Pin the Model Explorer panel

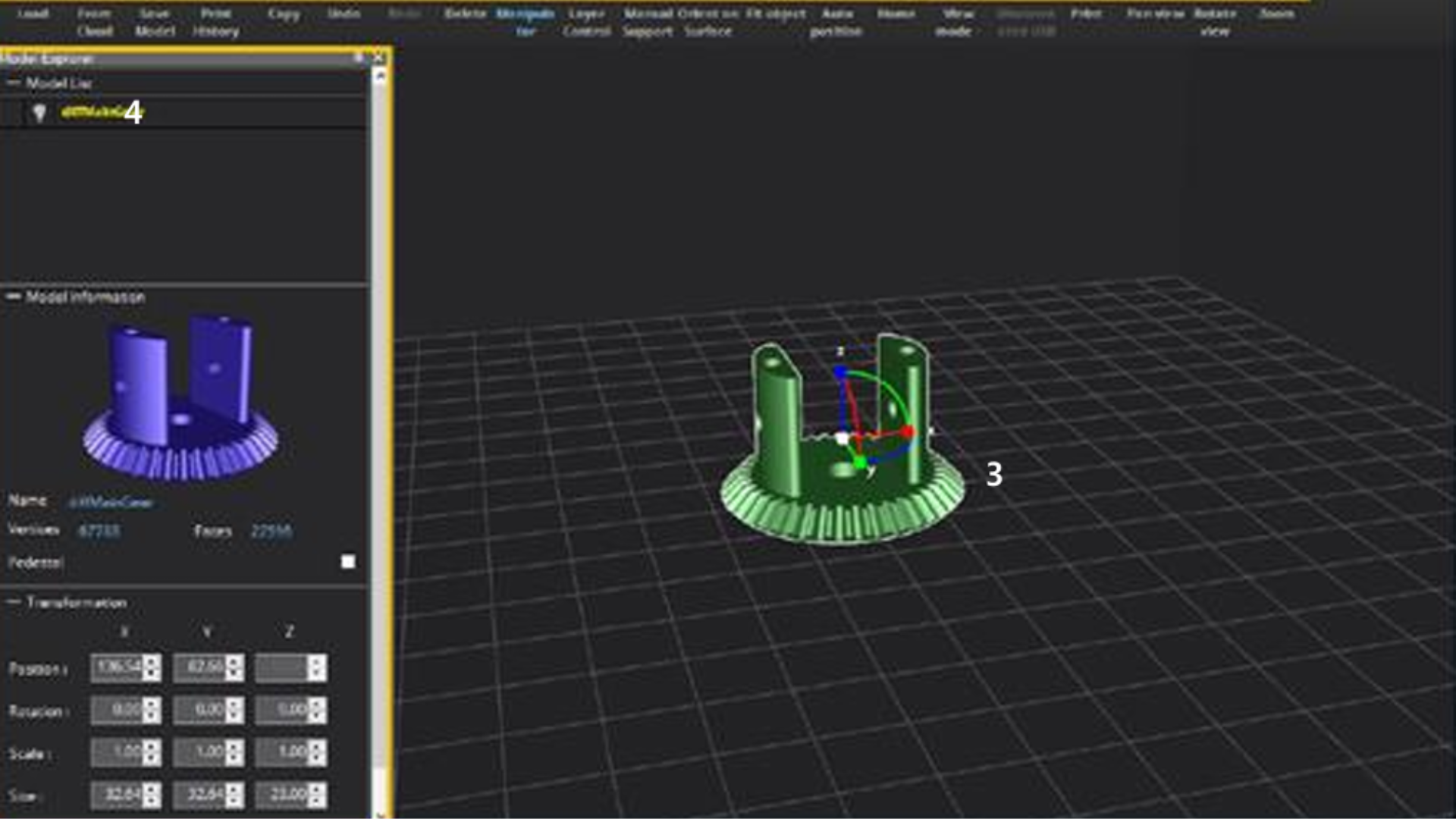(358, 58)
